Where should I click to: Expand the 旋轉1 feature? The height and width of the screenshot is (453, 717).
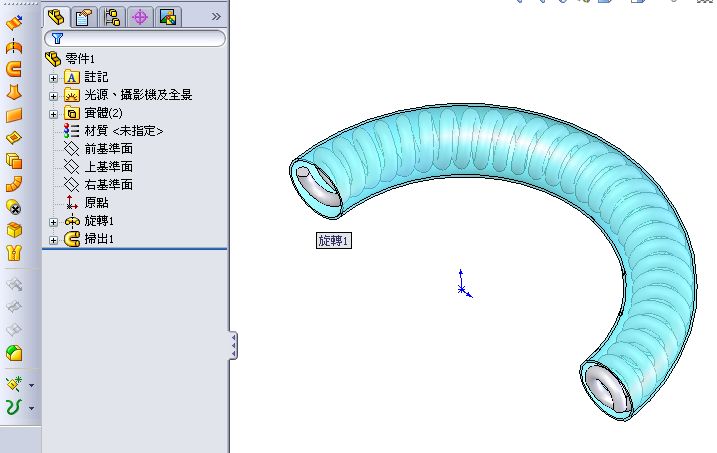tap(54, 222)
